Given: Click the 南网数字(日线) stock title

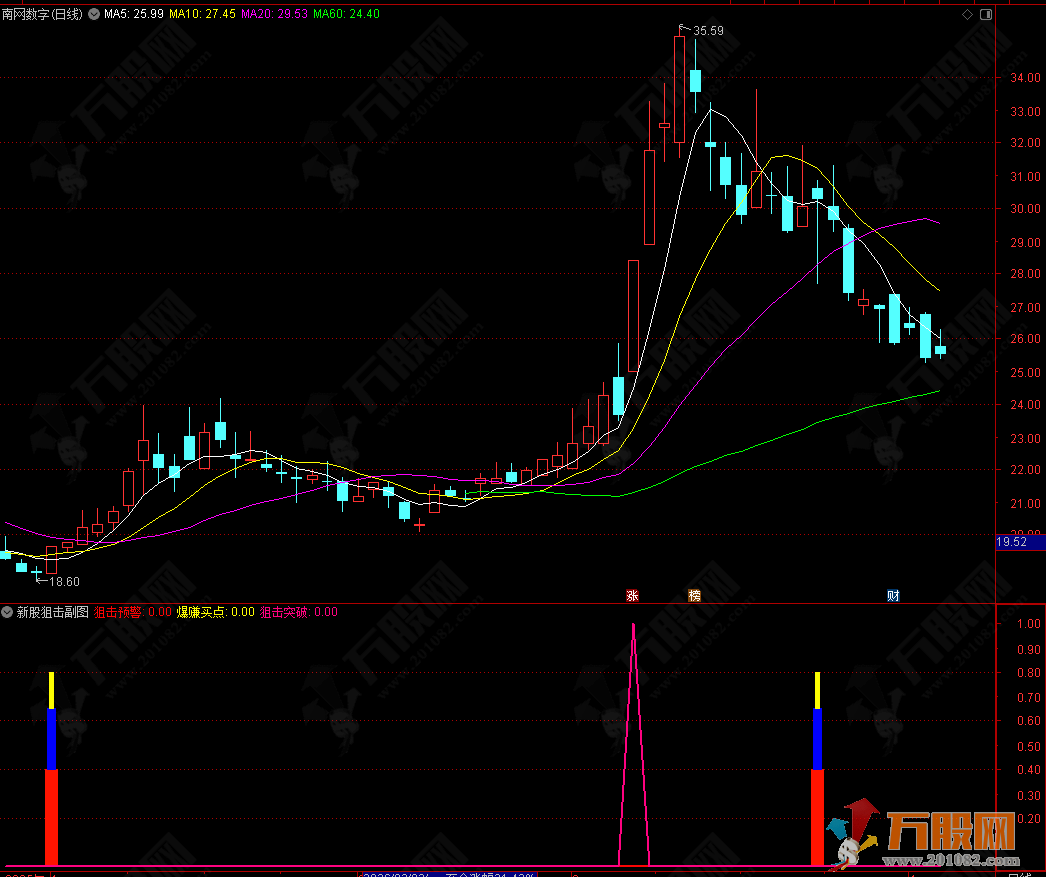Looking at the screenshot, I should pyautogui.click(x=43, y=15).
